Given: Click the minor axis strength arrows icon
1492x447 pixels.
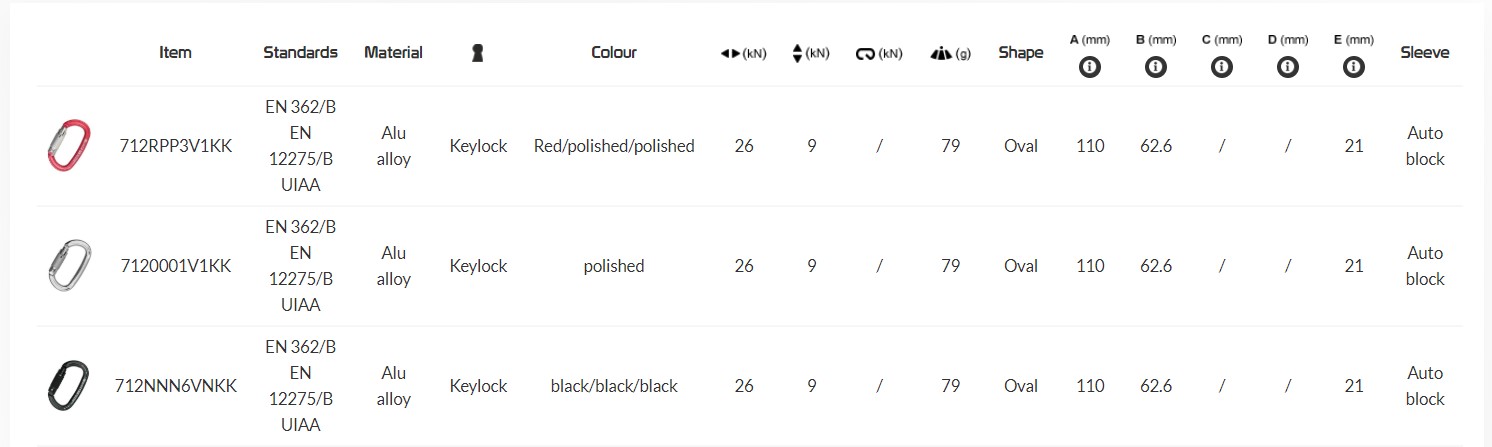Looking at the screenshot, I should tap(797, 54).
